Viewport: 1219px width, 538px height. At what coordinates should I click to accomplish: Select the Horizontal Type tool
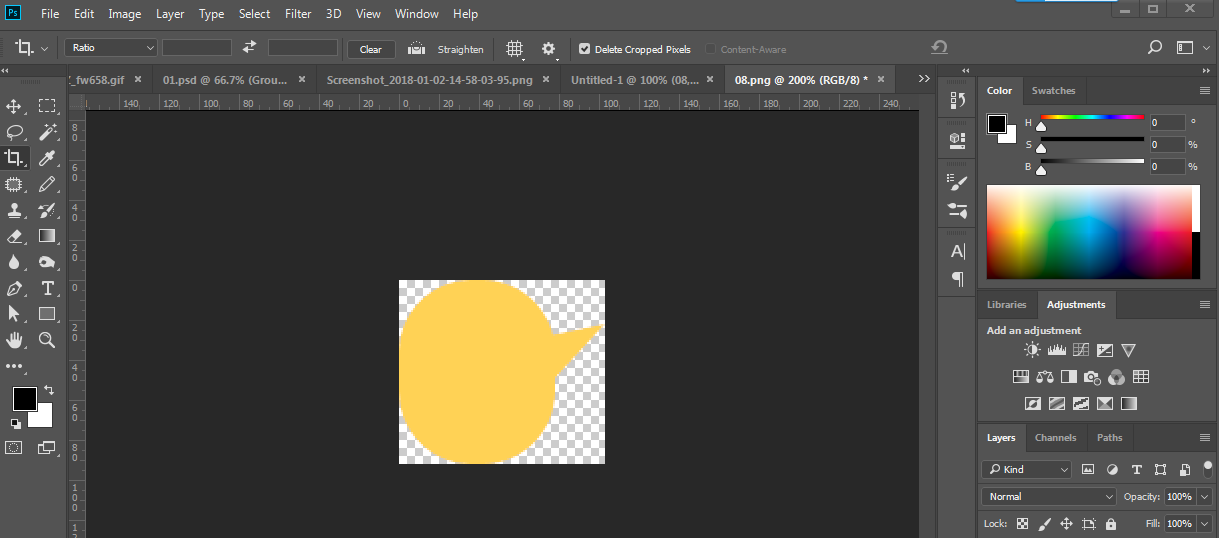click(47, 288)
